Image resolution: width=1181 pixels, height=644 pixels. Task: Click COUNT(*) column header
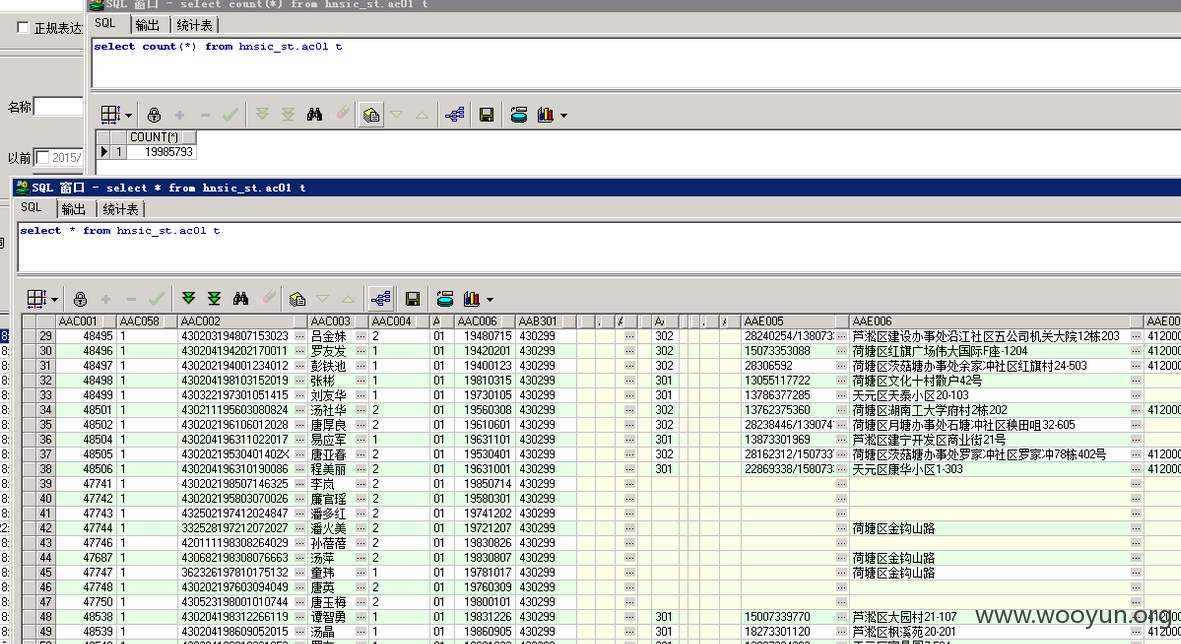pyautogui.click(x=161, y=137)
